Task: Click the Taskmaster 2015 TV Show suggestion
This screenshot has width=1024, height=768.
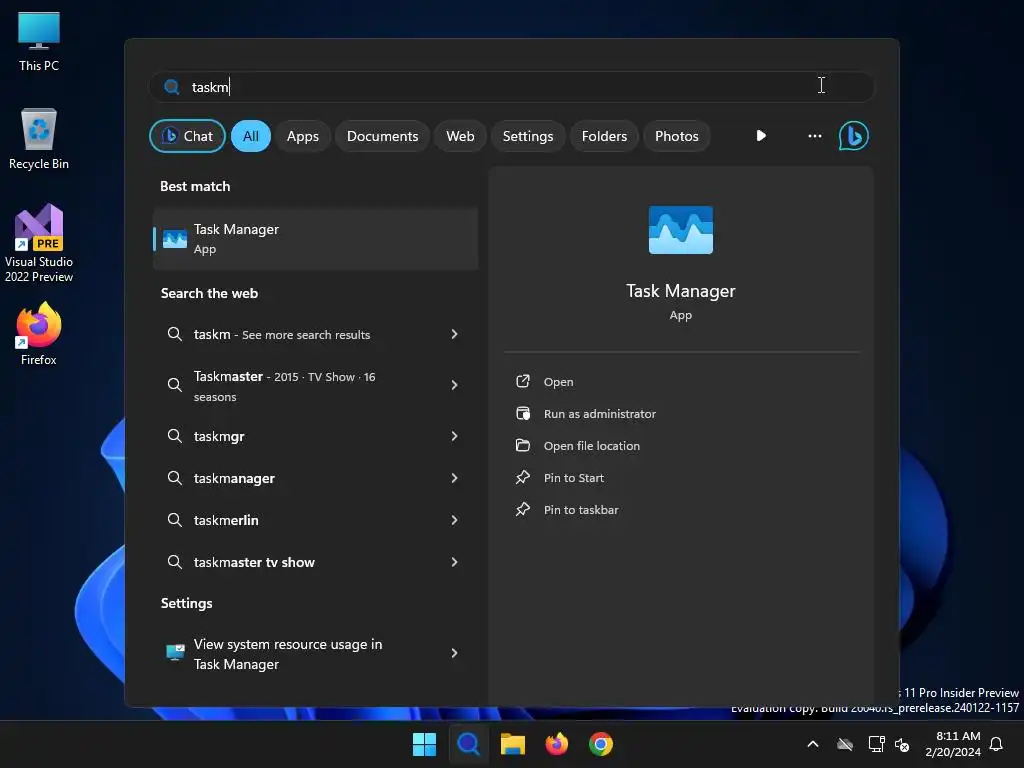Action: (x=315, y=385)
